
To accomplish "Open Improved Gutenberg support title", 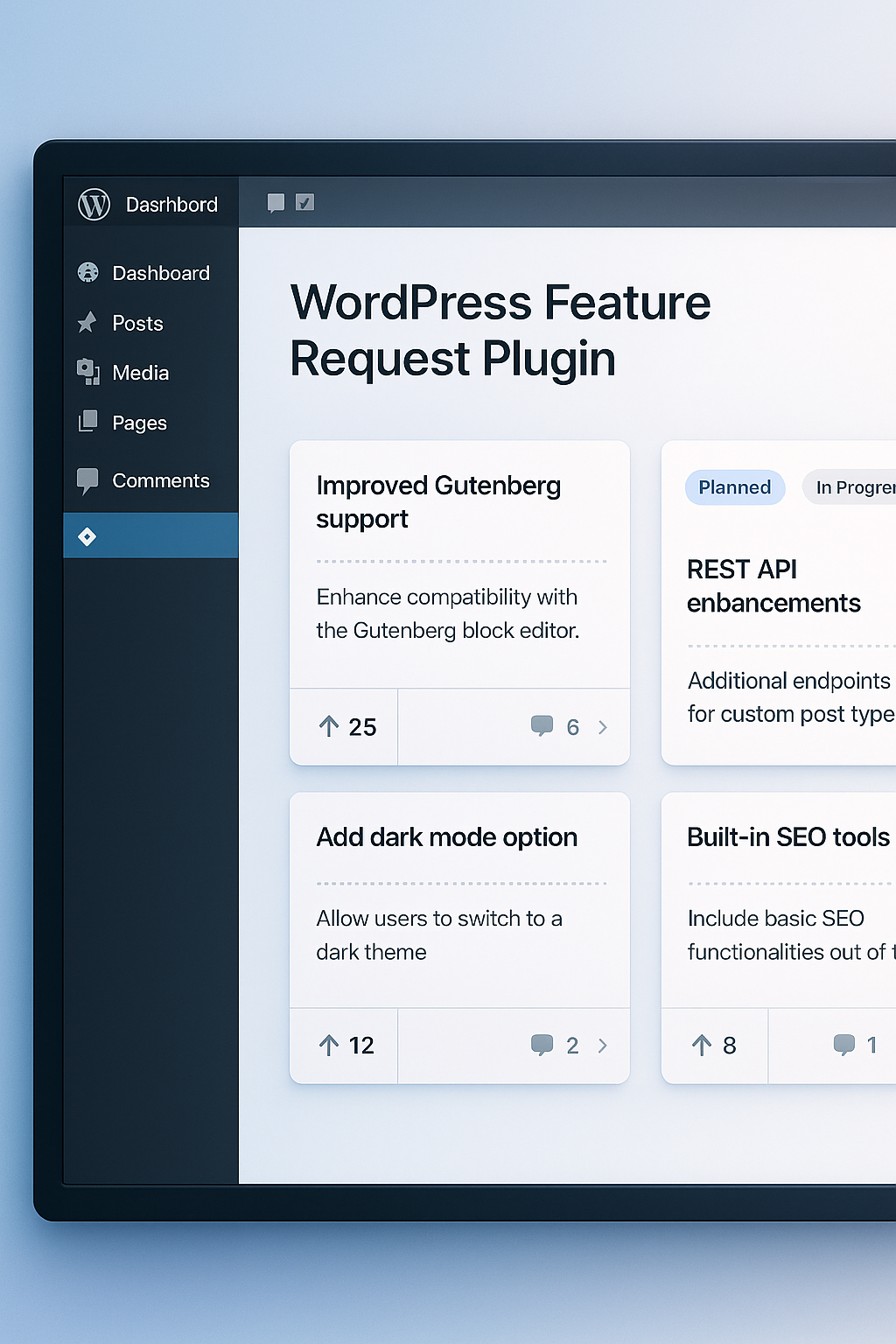I will 438,502.
